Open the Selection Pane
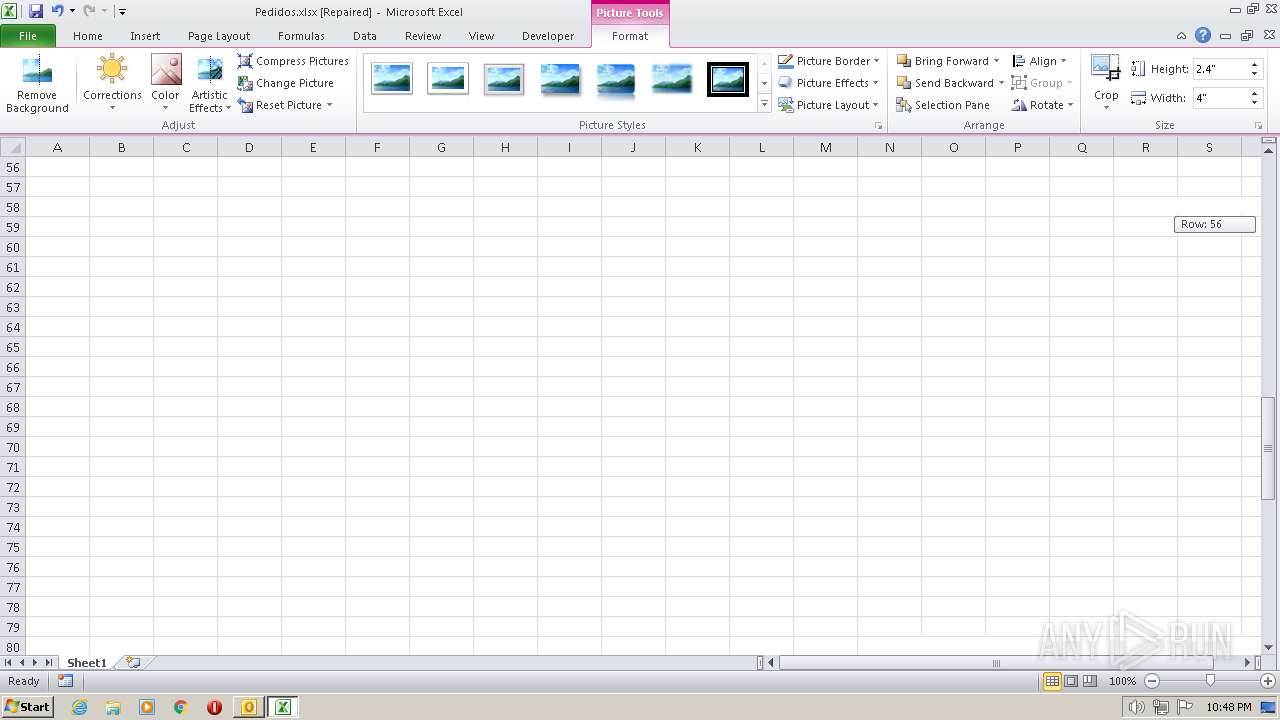Viewport: 1280px width, 720px height. tap(942, 105)
